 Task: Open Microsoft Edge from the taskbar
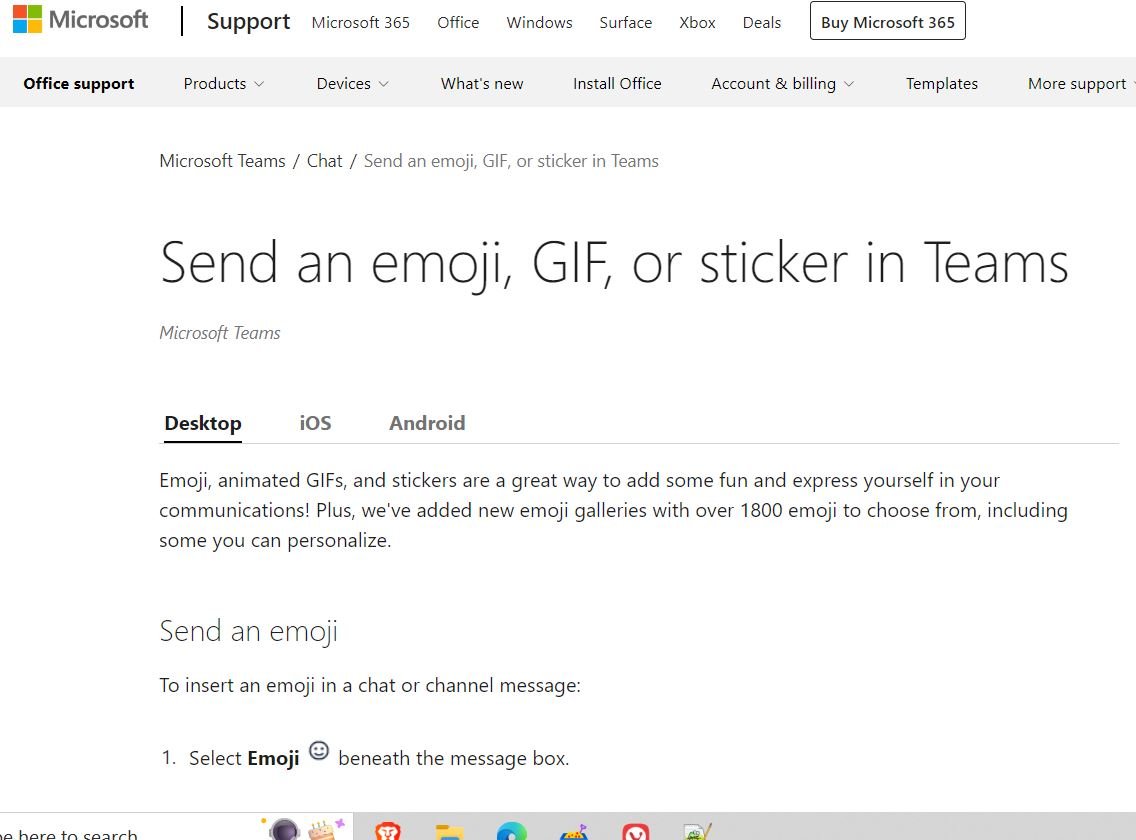pyautogui.click(x=511, y=831)
